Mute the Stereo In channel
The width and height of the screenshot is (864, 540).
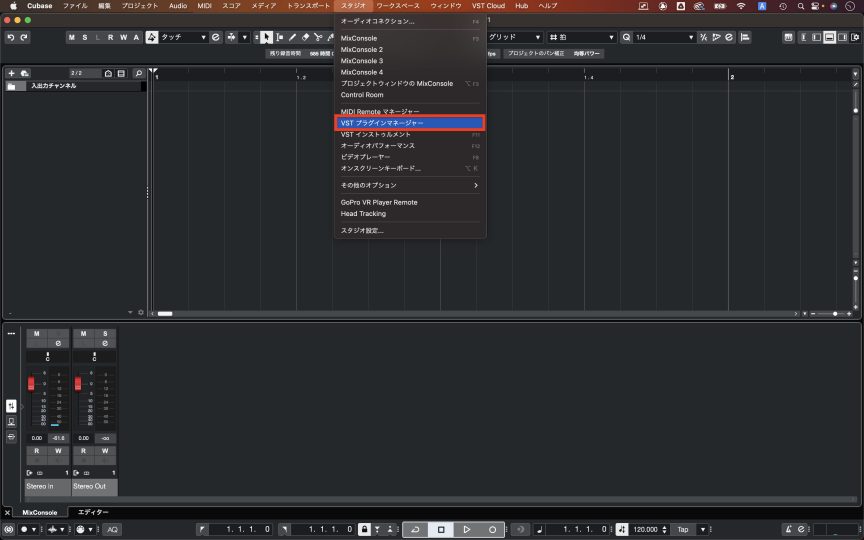click(36, 333)
